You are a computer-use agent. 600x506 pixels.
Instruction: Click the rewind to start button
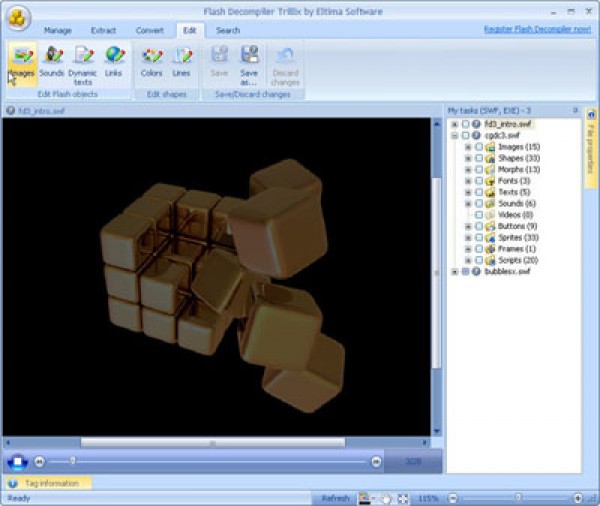point(39,462)
